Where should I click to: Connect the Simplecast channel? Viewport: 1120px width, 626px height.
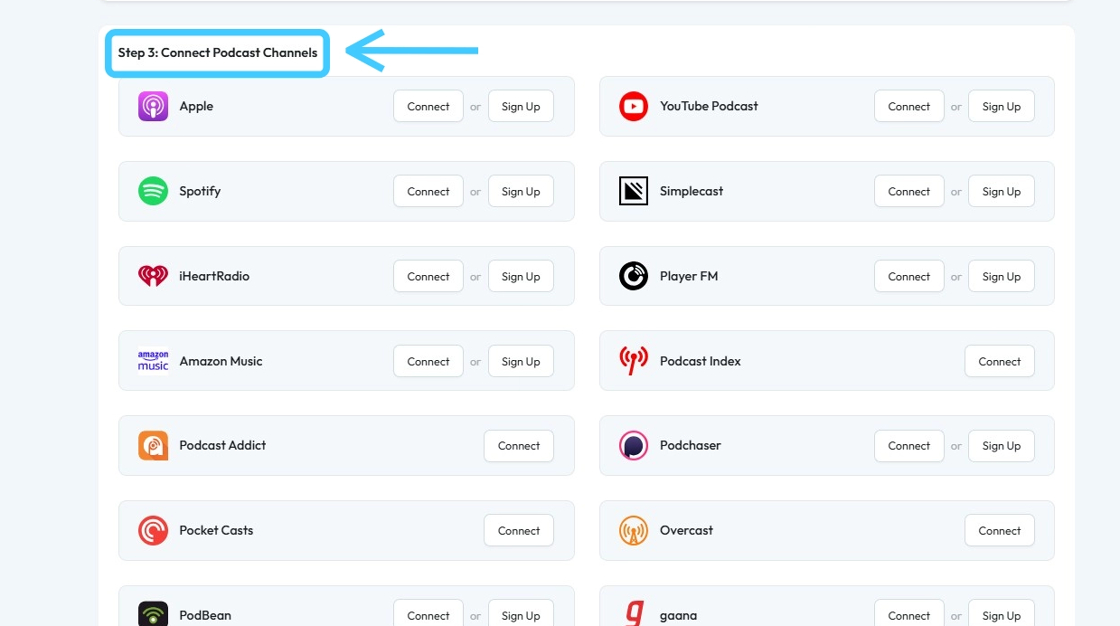point(909,192)
